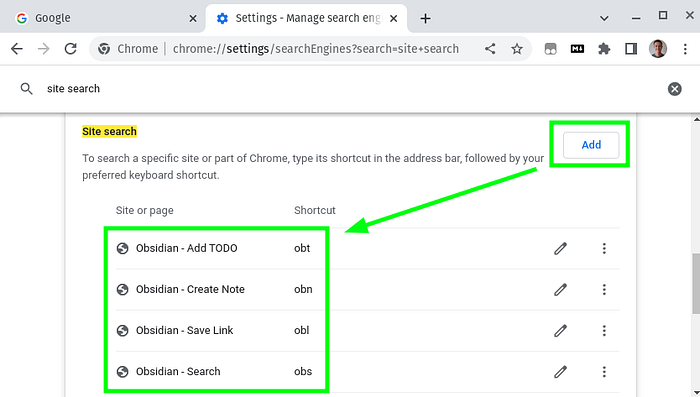Open Chrome's three-dot main menu
700x397 pixels.
point(685,49)
